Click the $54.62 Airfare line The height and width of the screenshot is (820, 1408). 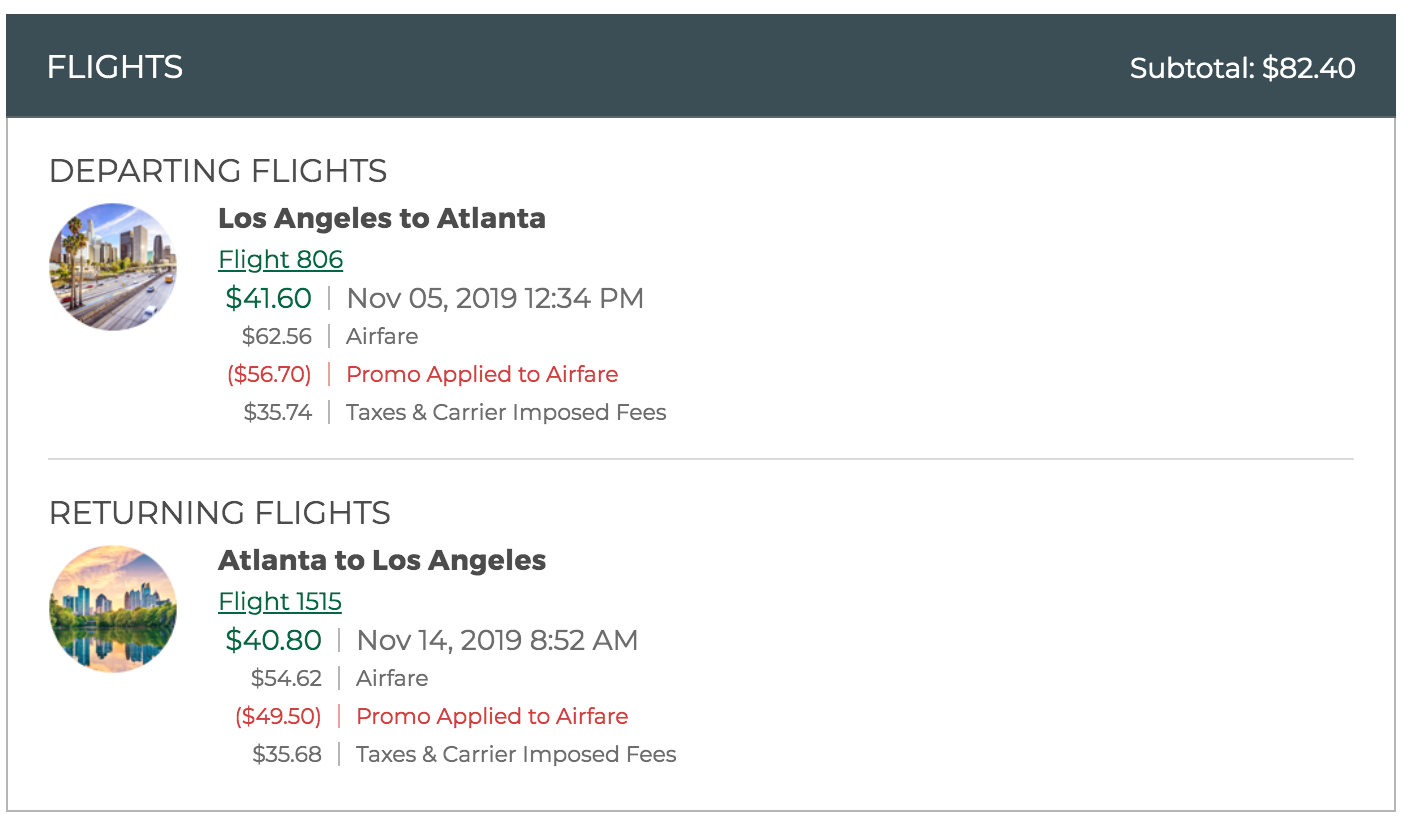(340, 678)
